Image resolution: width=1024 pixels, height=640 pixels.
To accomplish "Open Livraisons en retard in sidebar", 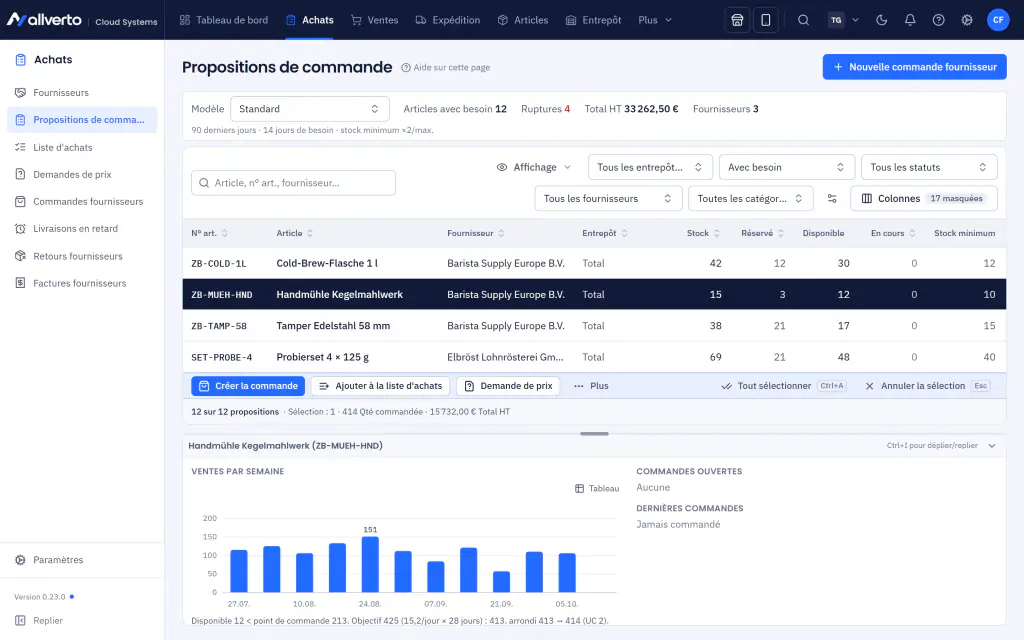I will [x=82, y=229].
